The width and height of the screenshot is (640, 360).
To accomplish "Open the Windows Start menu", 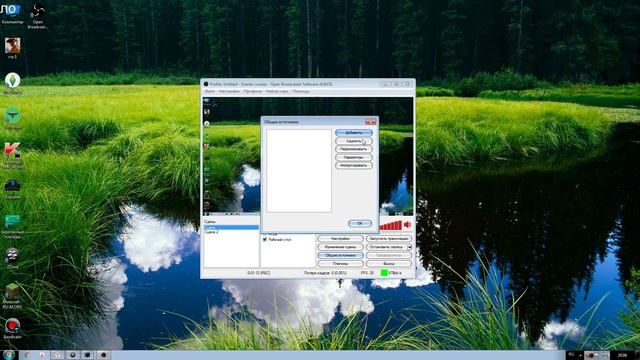I will [x=9, y=355].
